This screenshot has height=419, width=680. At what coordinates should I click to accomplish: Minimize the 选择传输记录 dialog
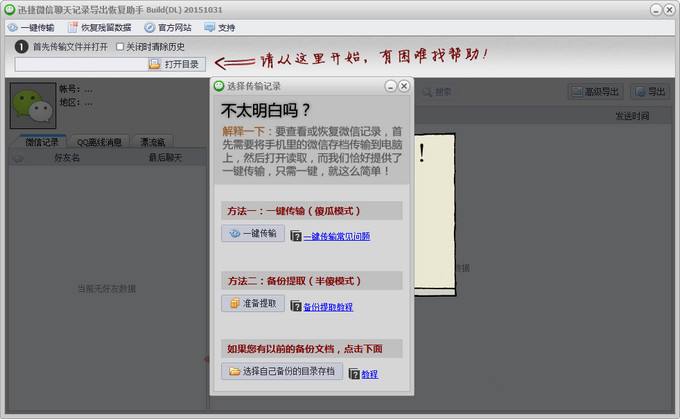tap(390, 86)
